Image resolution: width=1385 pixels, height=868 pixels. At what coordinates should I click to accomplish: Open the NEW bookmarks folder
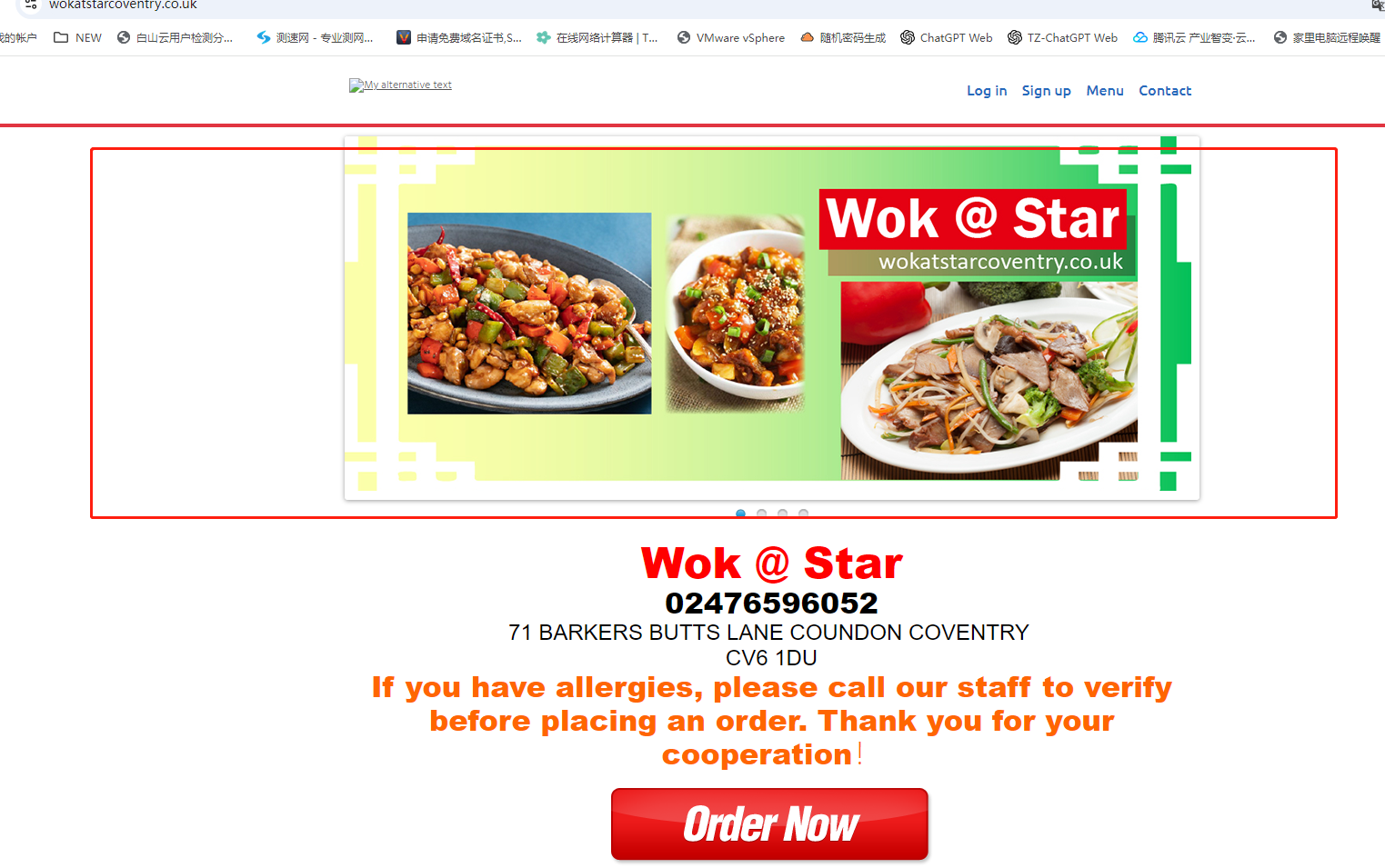(77, 37)
